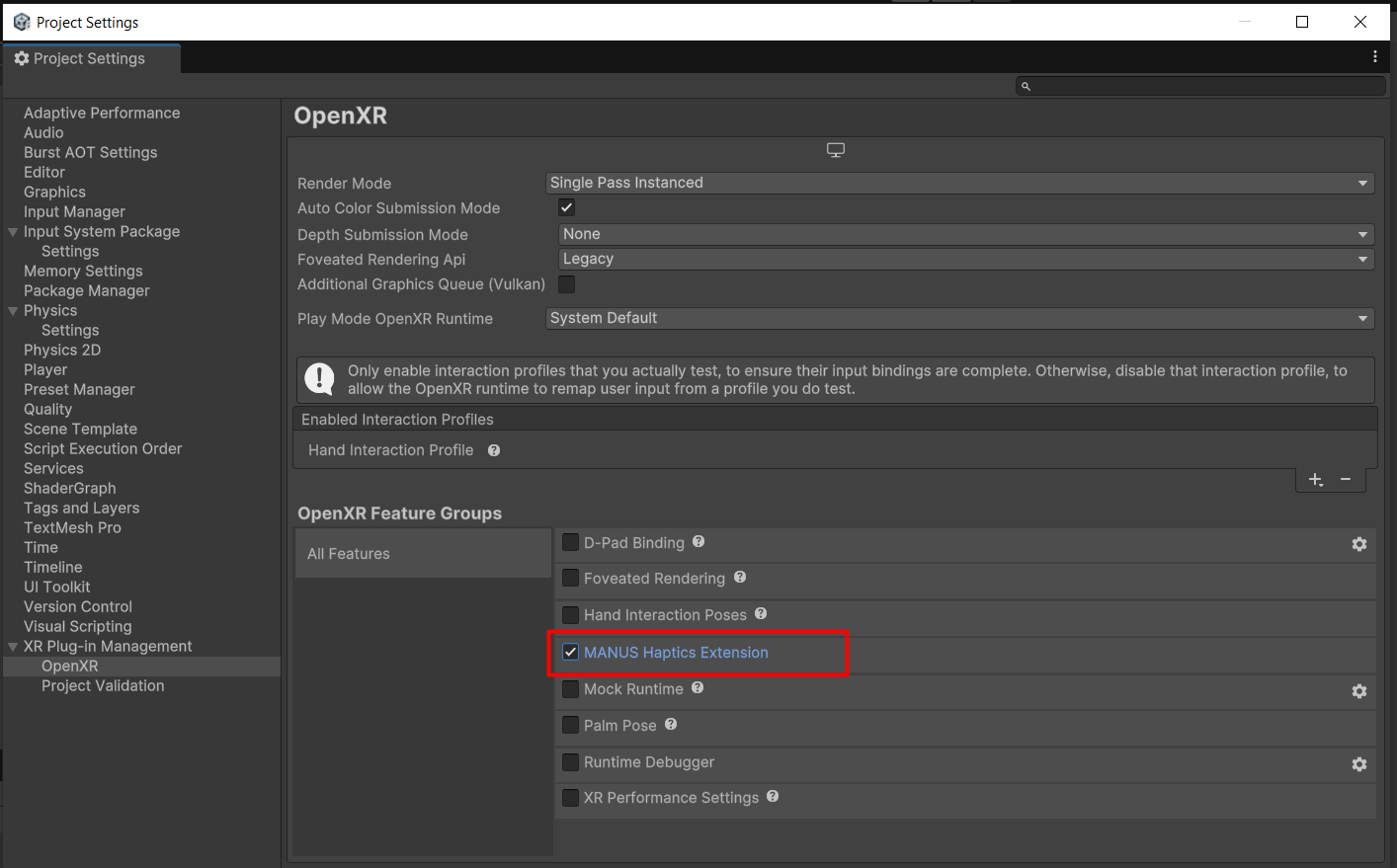Change Play Mode OpenXR Runtime dropdown

click(958, 318)
